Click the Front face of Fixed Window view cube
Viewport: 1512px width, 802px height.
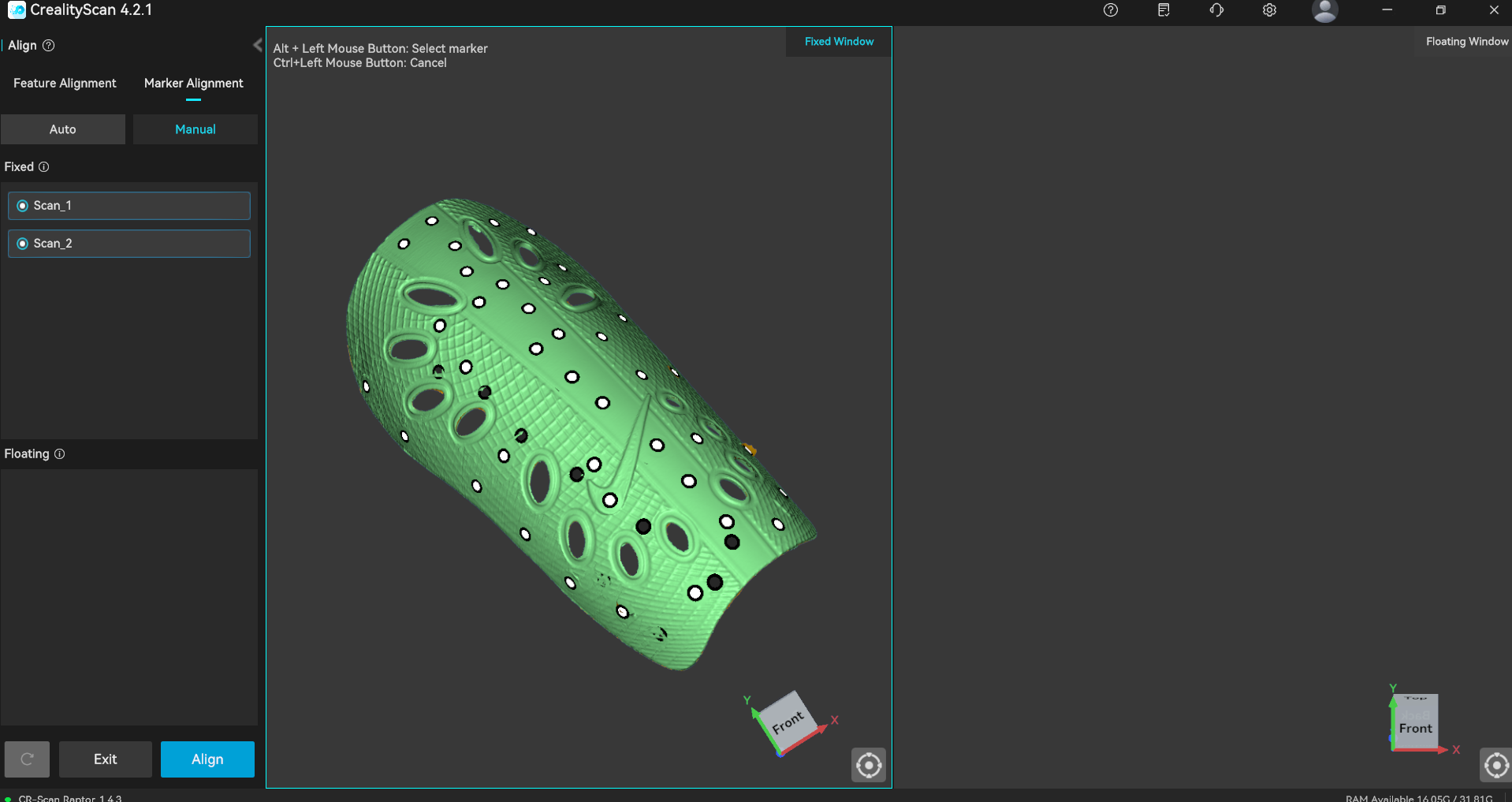[x=788, y=722]
